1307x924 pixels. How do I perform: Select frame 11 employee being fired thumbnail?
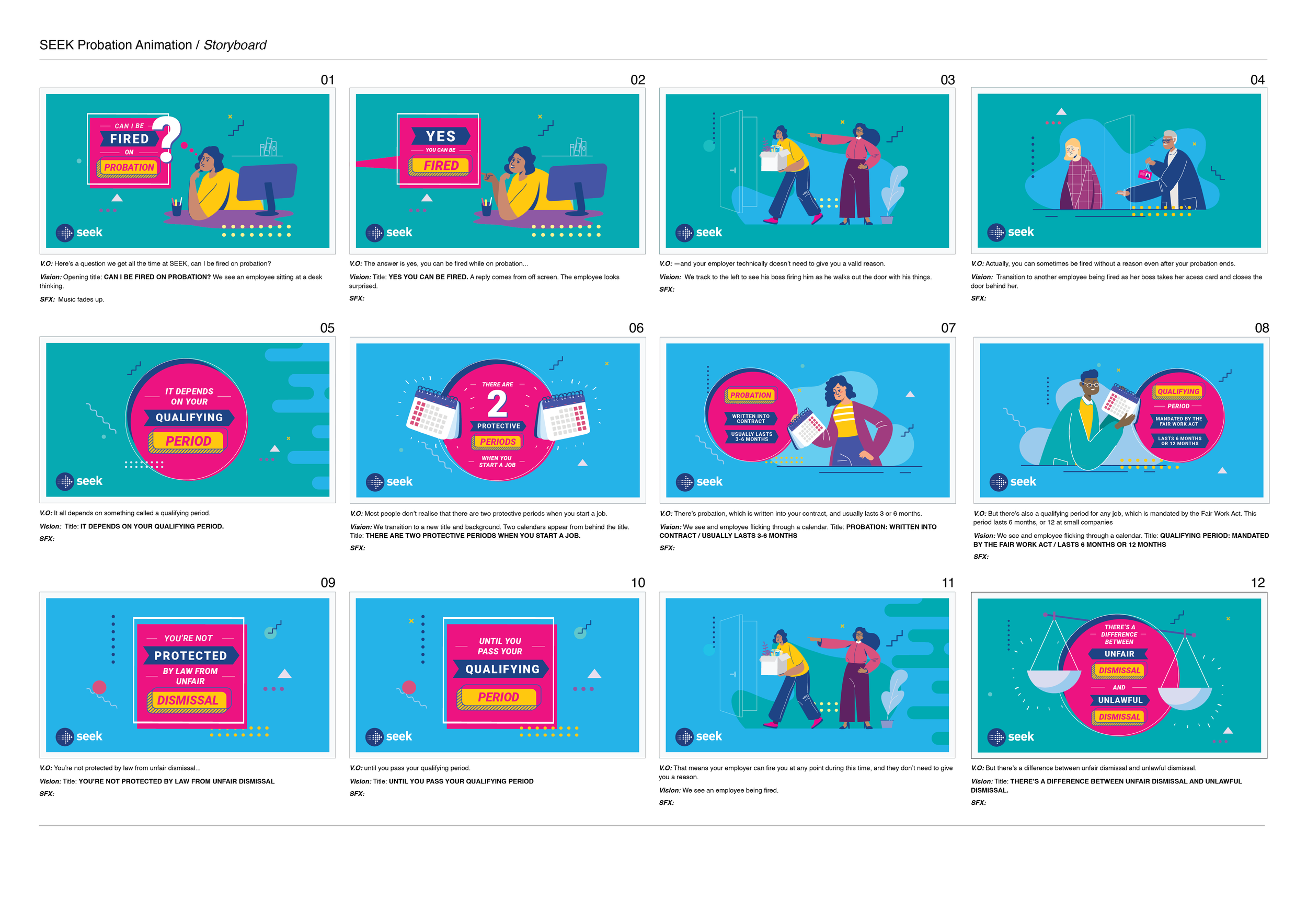tap(807, 675)
